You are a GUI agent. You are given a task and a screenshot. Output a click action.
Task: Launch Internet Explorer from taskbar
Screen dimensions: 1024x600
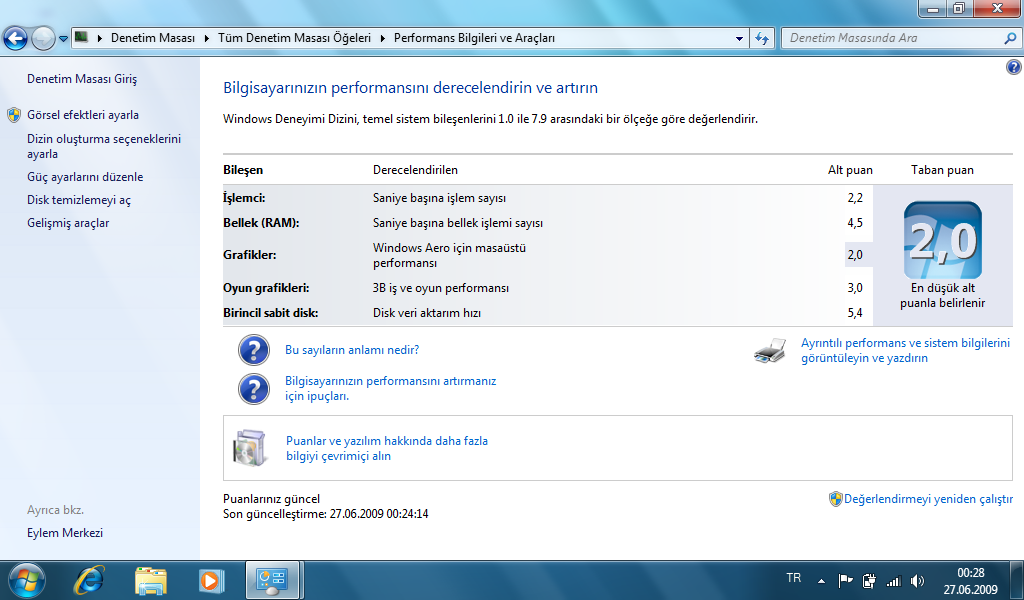pyautogui.click(x=89, y=580)
